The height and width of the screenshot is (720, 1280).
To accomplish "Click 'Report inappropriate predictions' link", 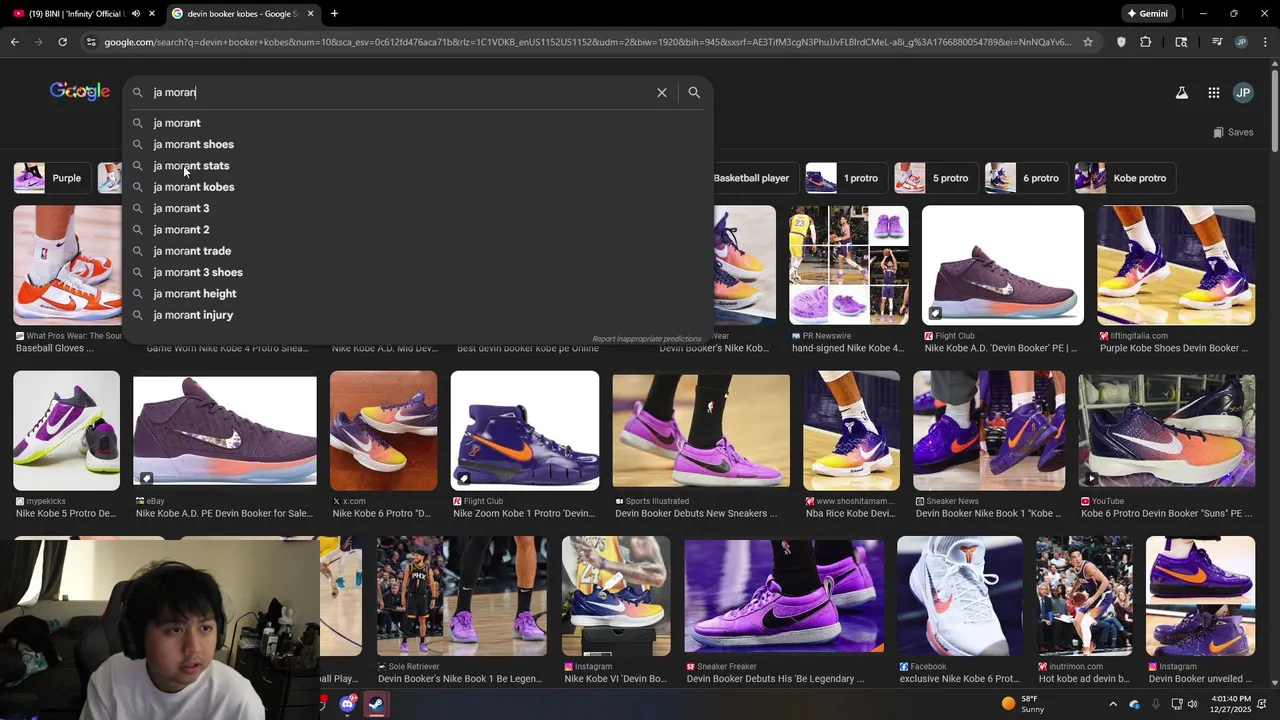I will (x=647, y=339).
